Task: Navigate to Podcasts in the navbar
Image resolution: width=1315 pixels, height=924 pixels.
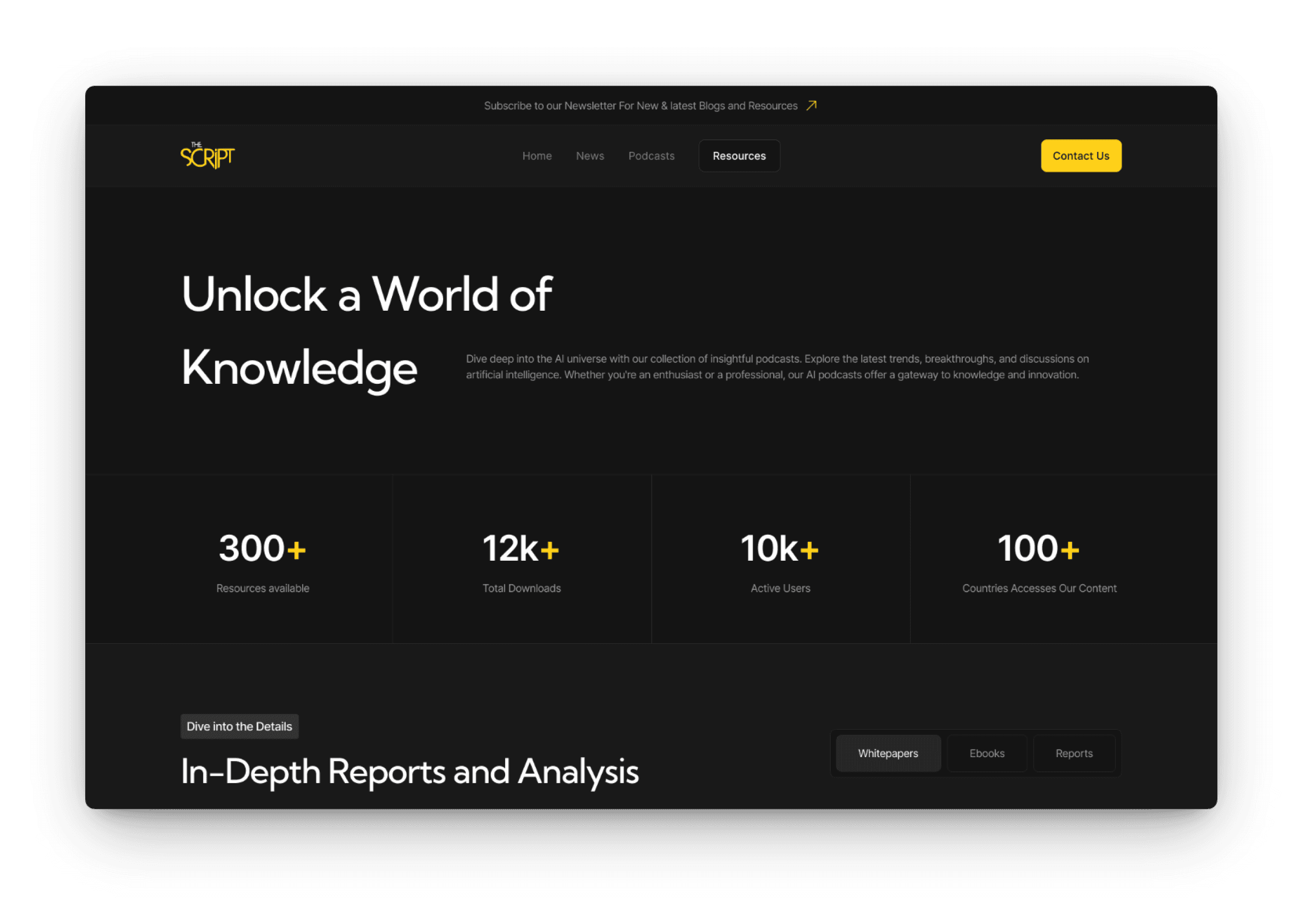Action: tap(651, 156)
